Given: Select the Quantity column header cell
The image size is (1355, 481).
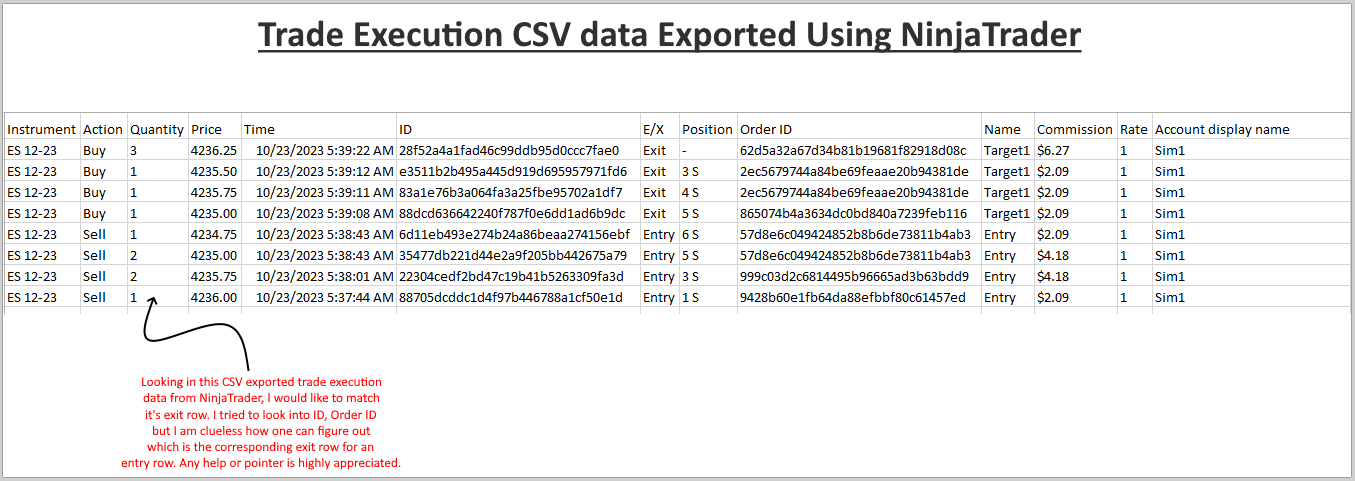Looking at the screenshot, I should tap(157, 129).
